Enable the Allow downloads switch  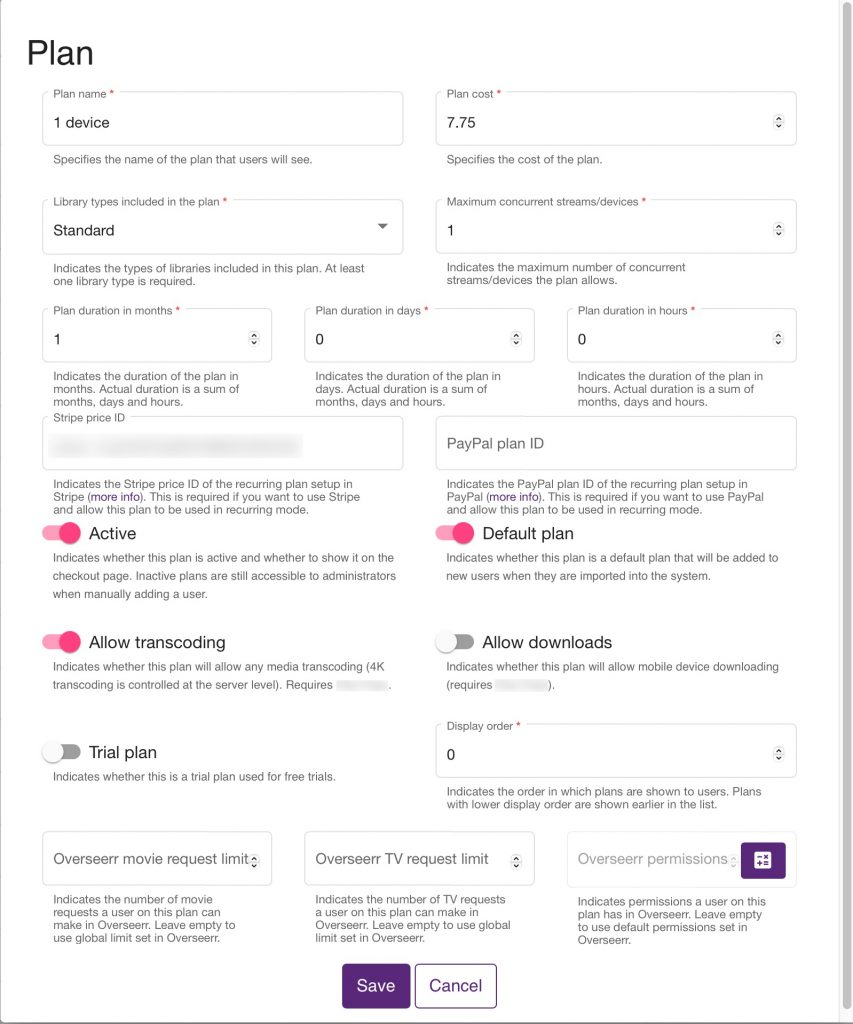coord(455,642)
